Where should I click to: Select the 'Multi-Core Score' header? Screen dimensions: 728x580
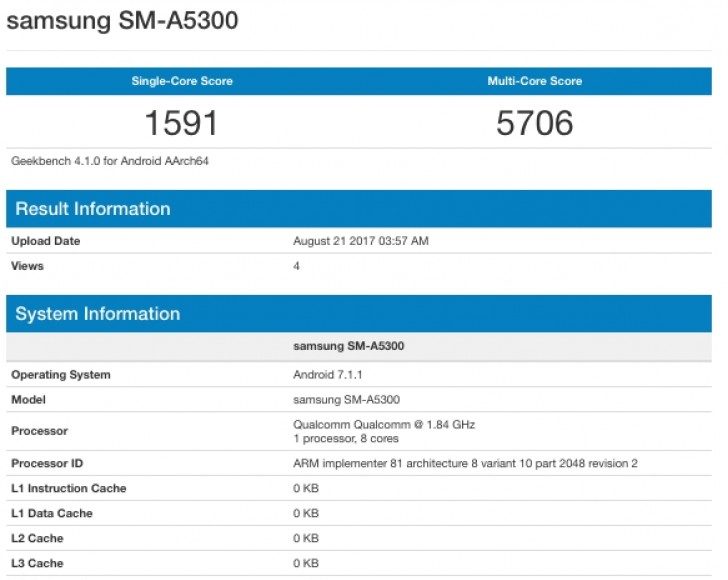tap(534, 81)
